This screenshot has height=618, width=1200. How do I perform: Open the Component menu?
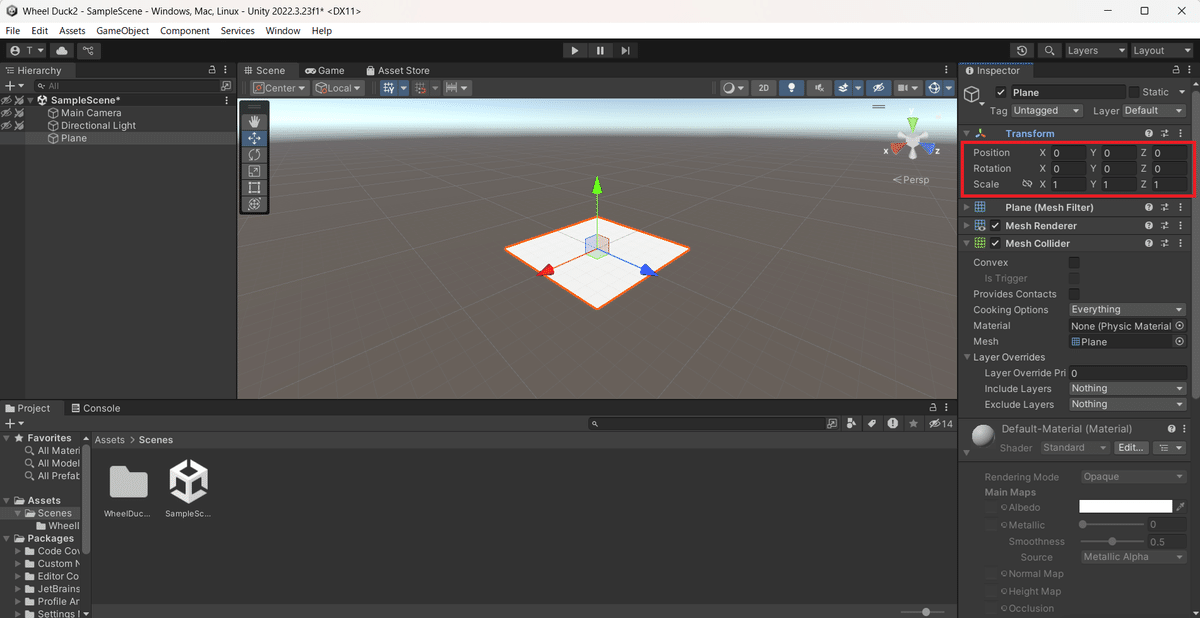pyautogui.click(x=185, y=31)
